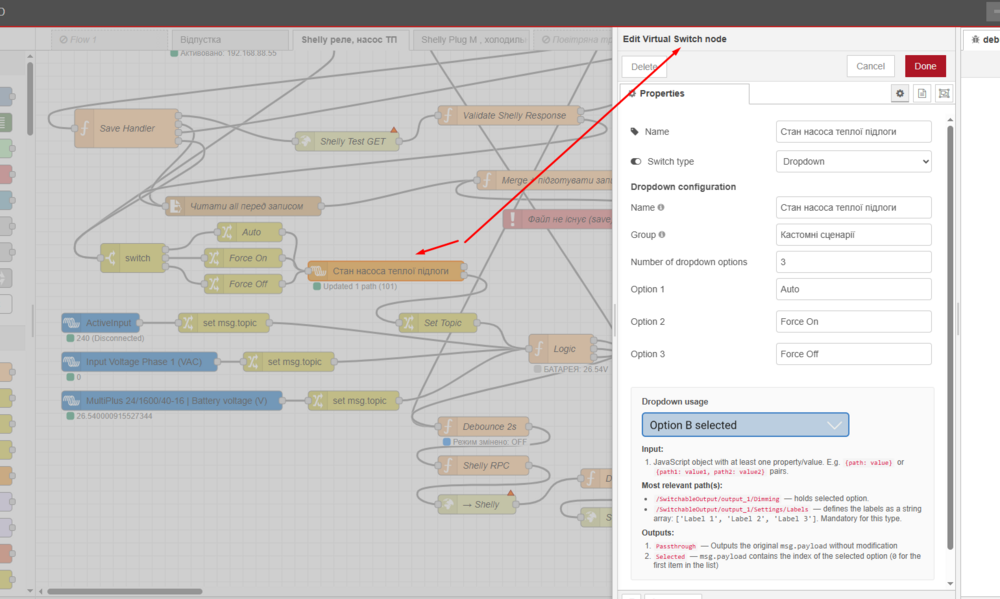
Task: Expand the Option B selected dropdown
Action: 745,425
